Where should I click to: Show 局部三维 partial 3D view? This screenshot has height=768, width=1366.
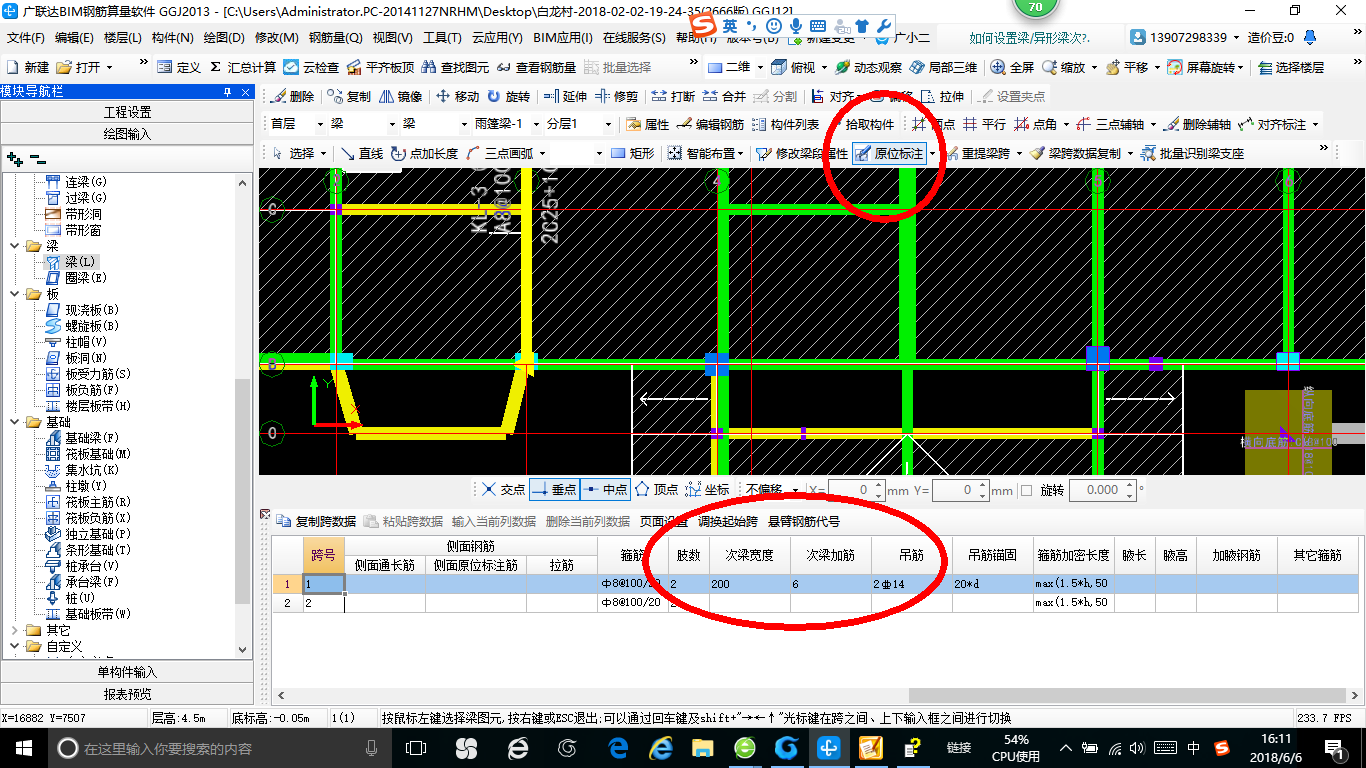click(942, 67)
